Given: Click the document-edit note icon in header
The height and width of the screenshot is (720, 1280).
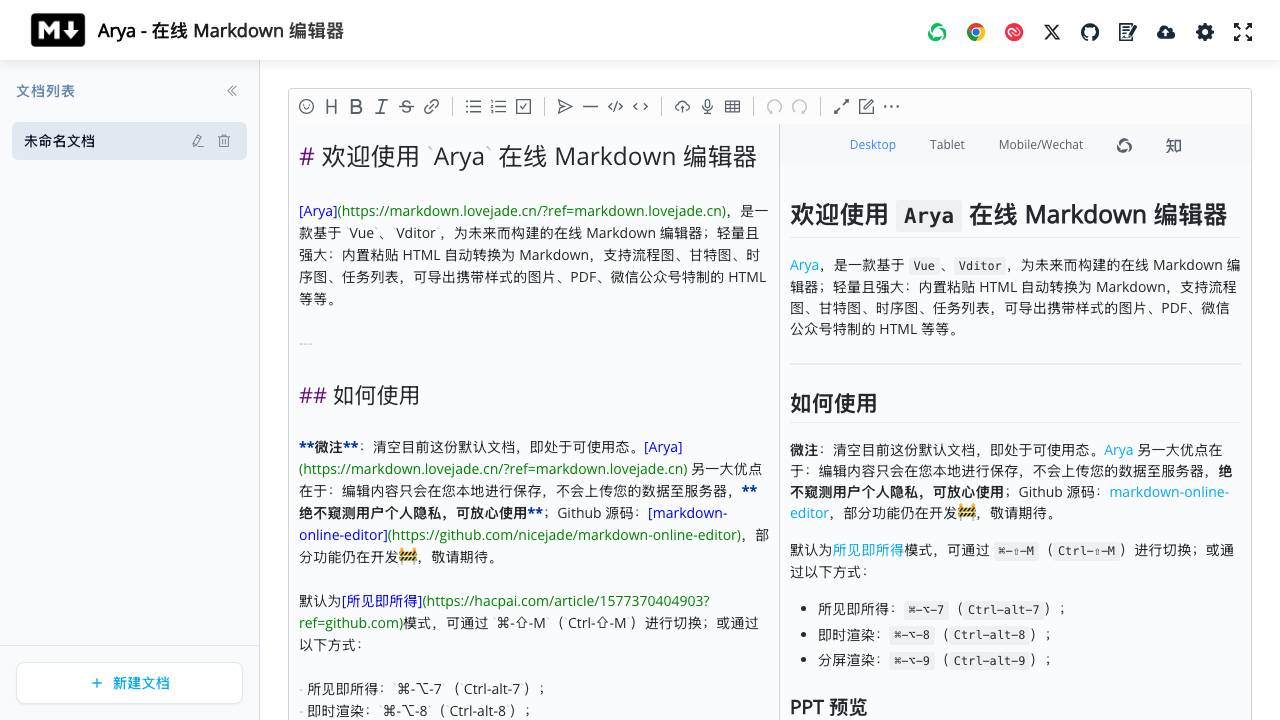Looking at the screenshot, I should tap(1128, 32).
